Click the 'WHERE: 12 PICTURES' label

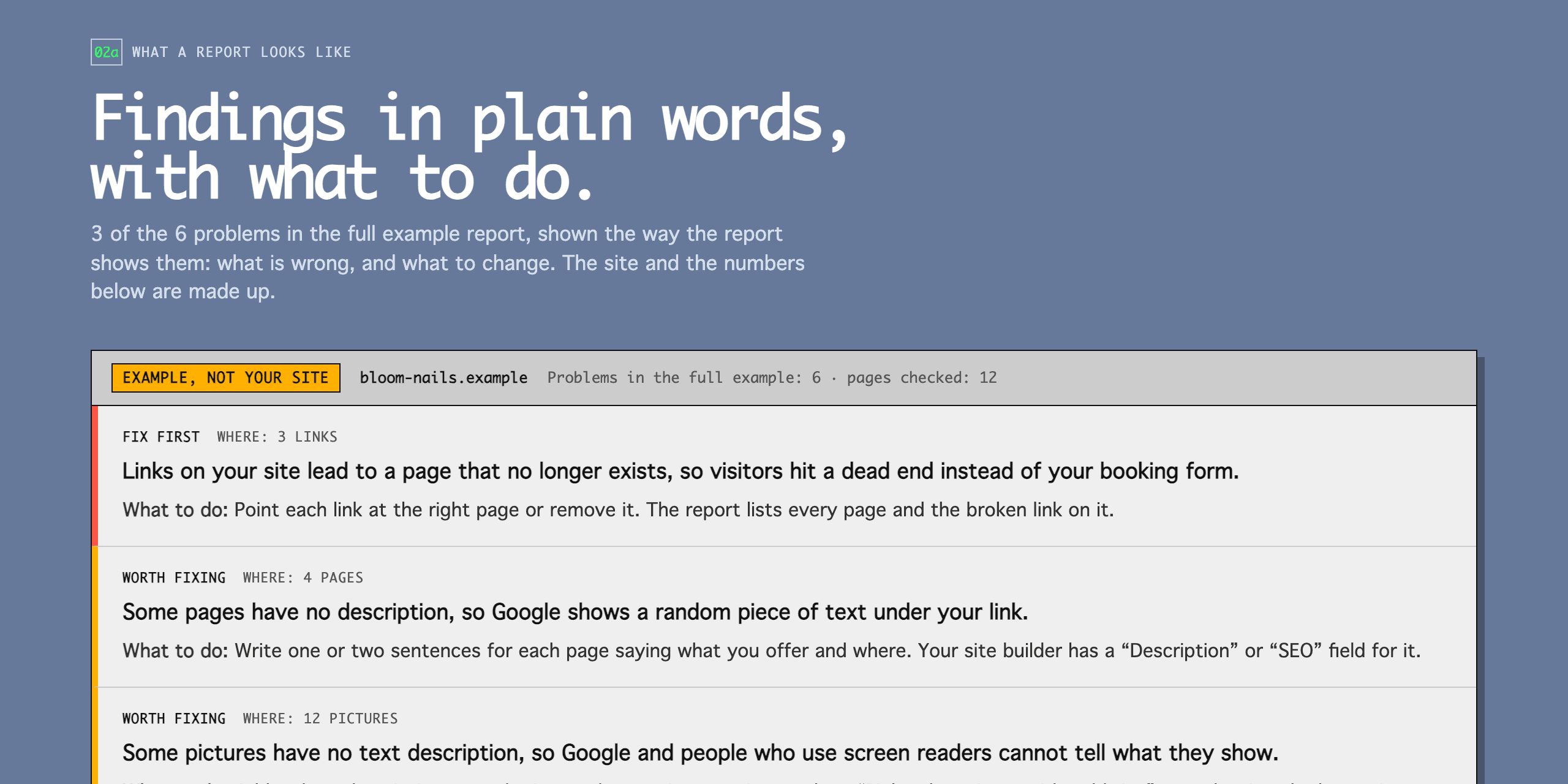coord(320,718)
